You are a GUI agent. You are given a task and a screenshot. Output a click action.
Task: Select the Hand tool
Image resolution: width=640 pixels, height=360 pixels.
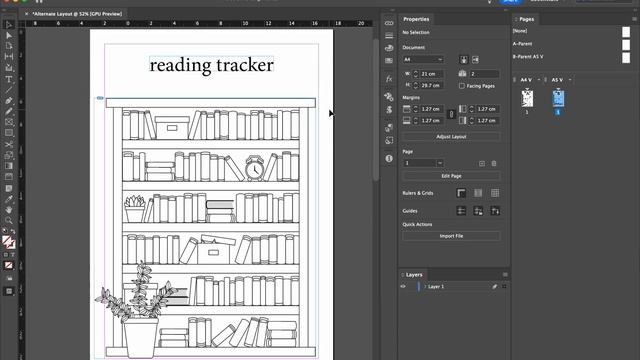click(x=9, y=210)
